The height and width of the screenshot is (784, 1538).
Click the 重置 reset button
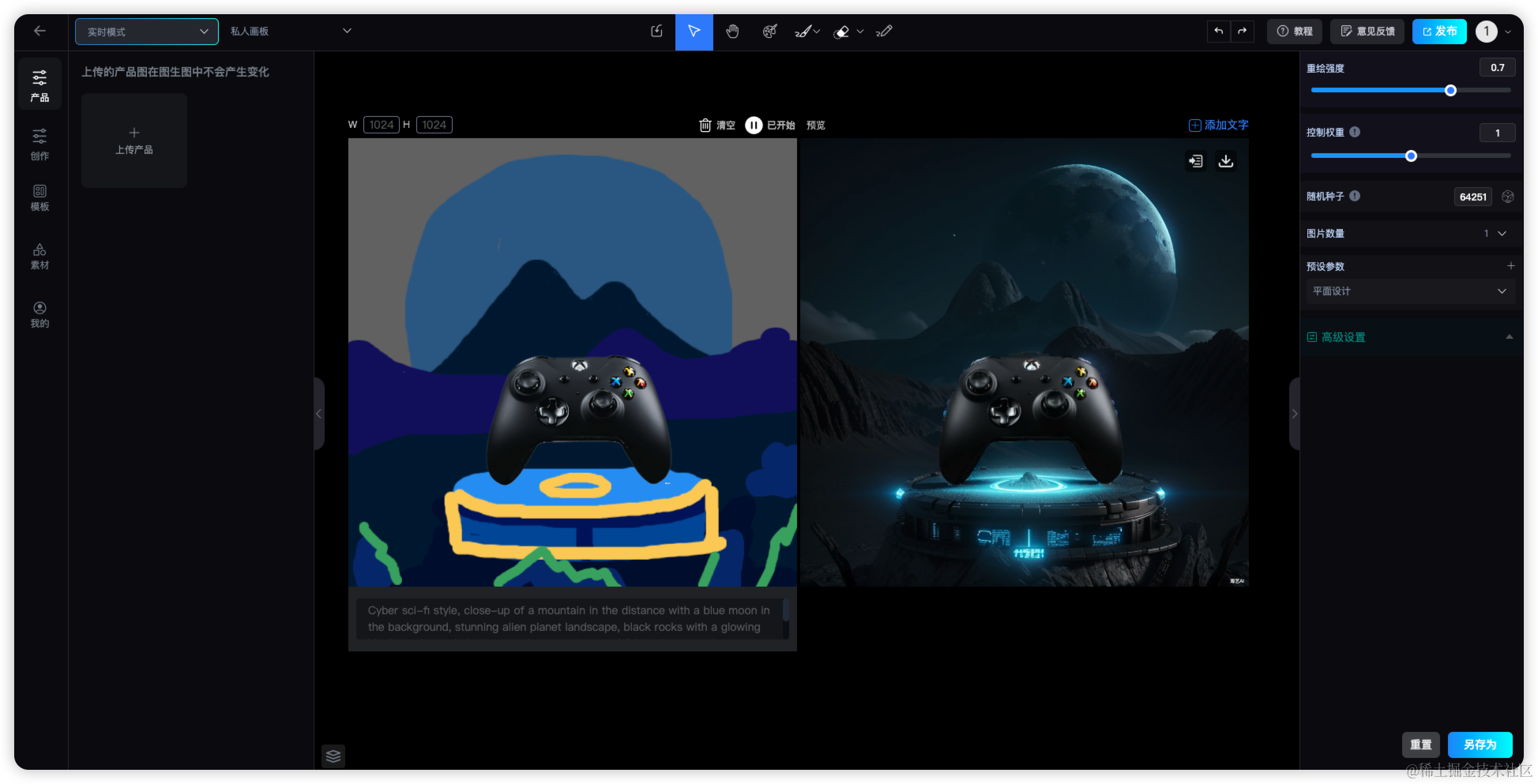point(1421,745)
